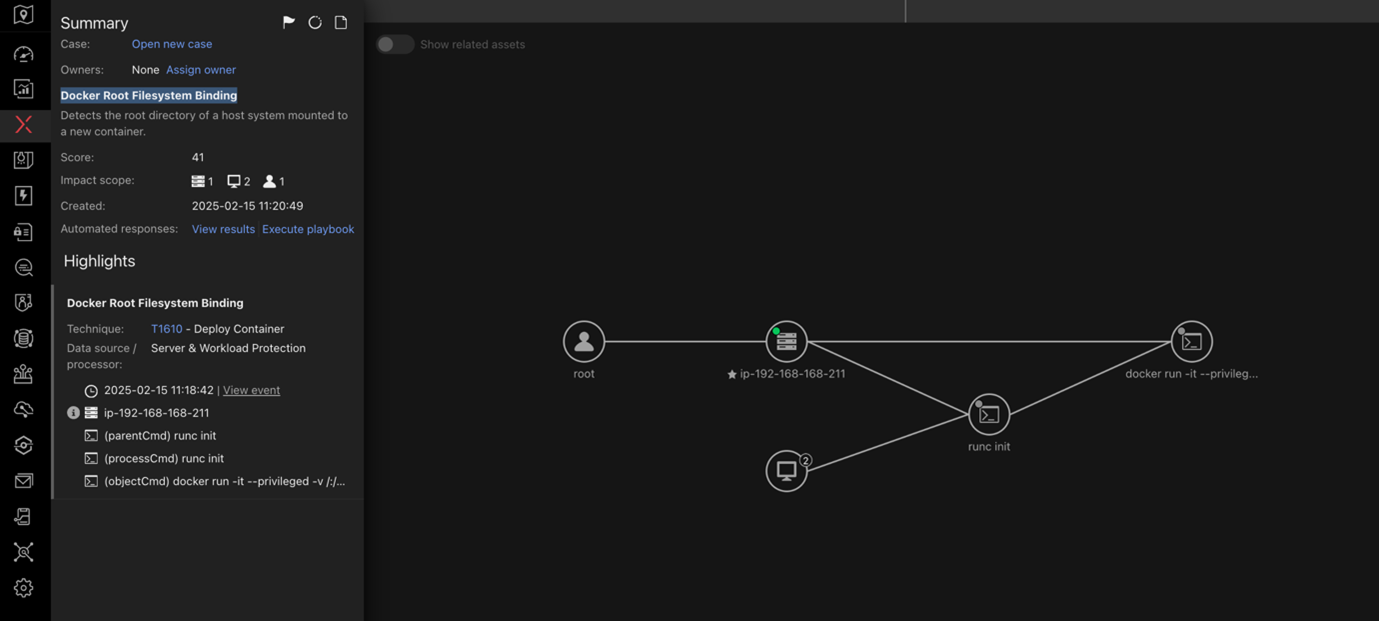
Task: Open the magnifier search icon in sidebar
Action: point(24,267)
